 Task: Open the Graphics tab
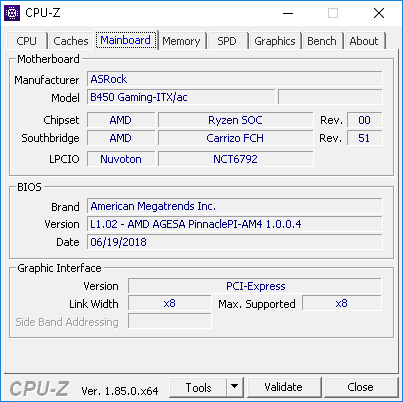275,41
